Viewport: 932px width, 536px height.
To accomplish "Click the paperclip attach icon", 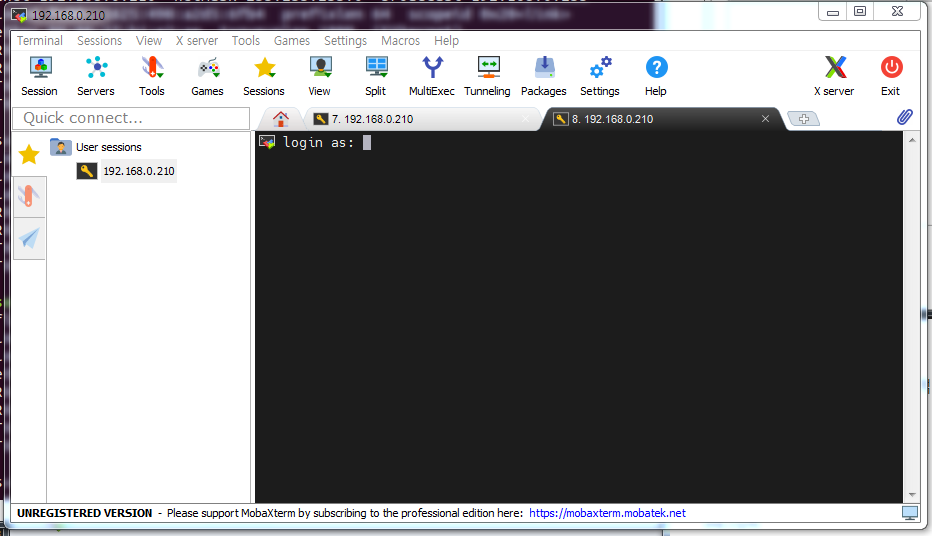I will (905, 117).
